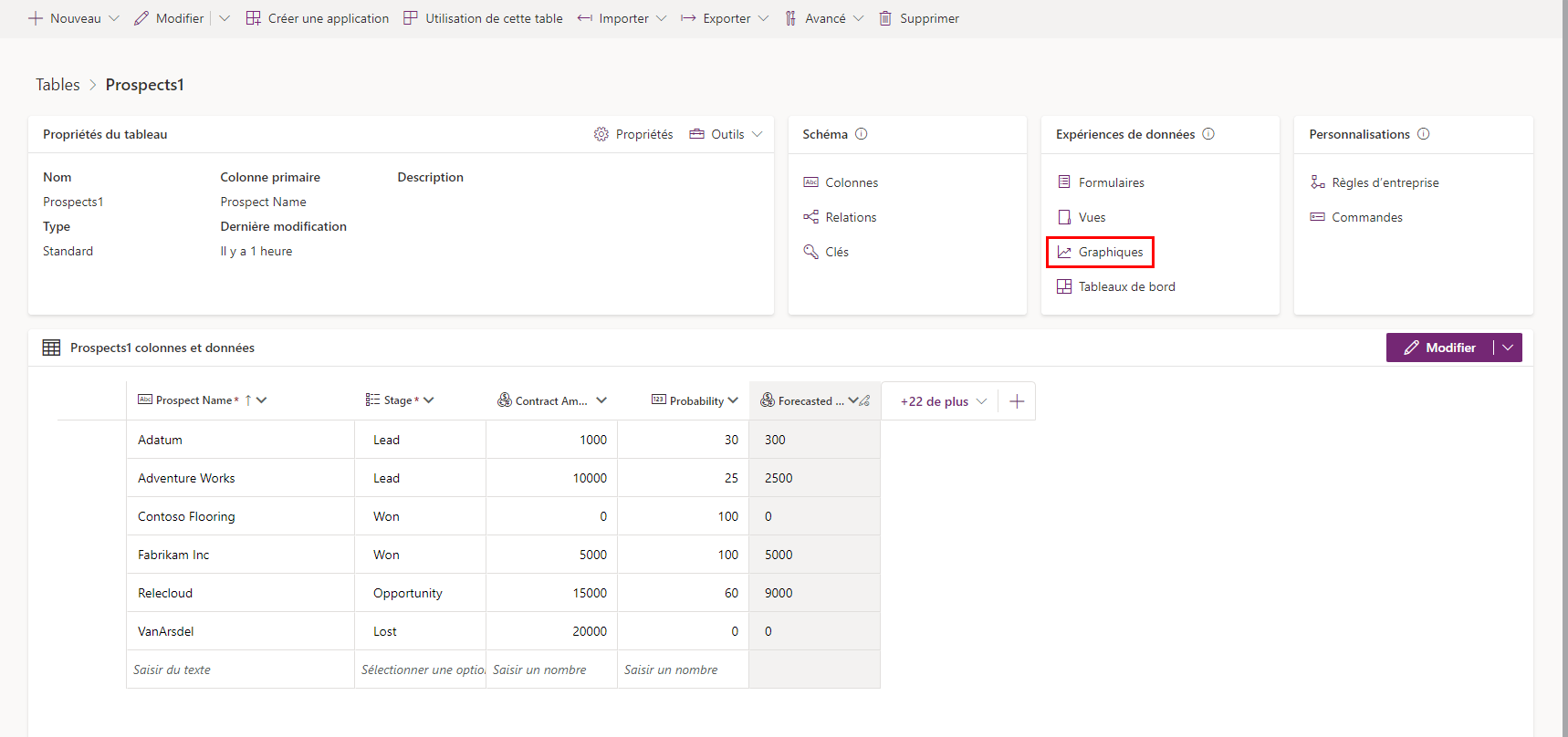The height and width of the screenshot is (737, 1568).
Task: Open Prospect Name column header menu
Action: click(262, 400)
